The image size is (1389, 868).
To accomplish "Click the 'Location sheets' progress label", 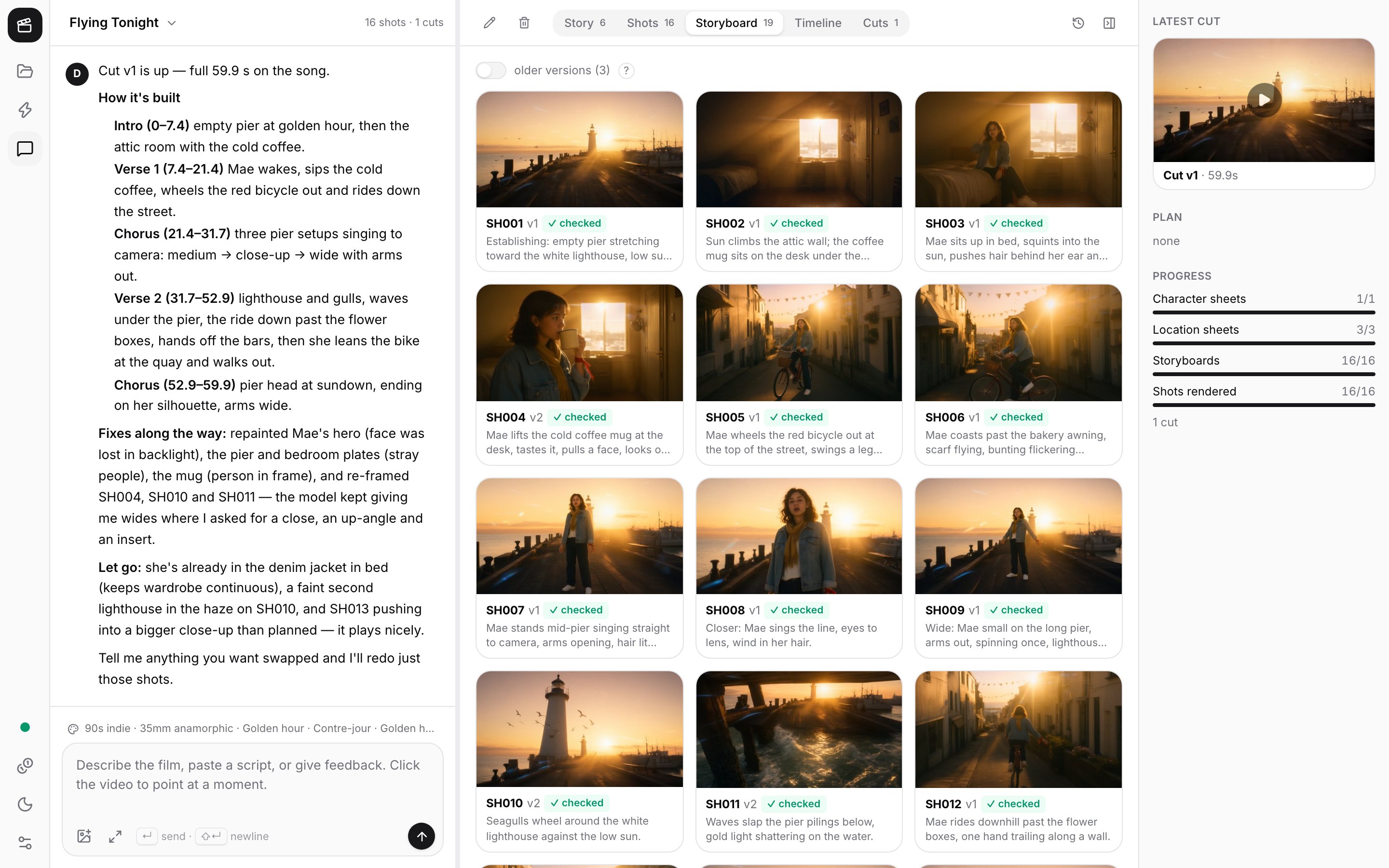I will 1196,329.
